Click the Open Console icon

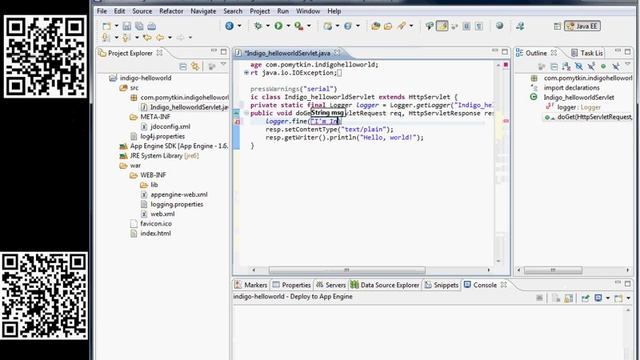(618, 298)
